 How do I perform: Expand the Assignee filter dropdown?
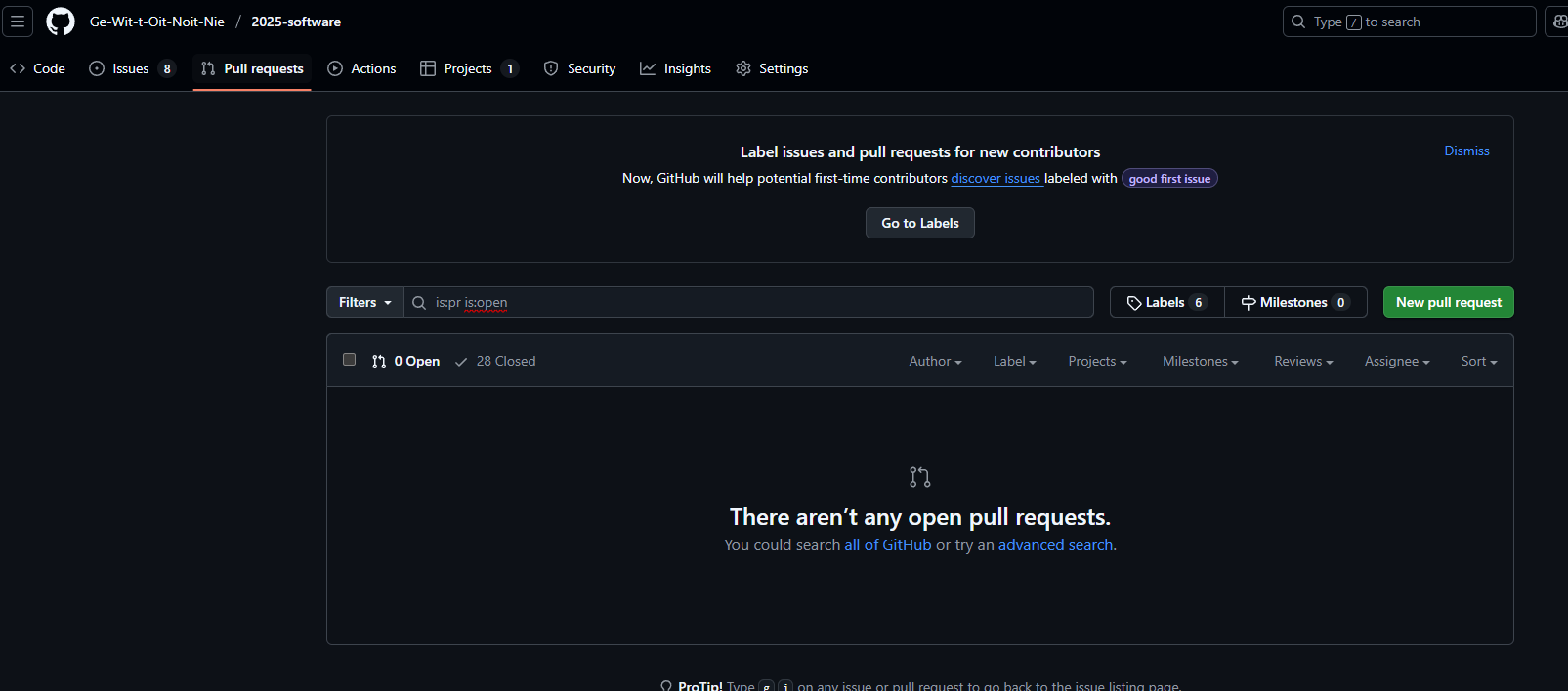1397,361
